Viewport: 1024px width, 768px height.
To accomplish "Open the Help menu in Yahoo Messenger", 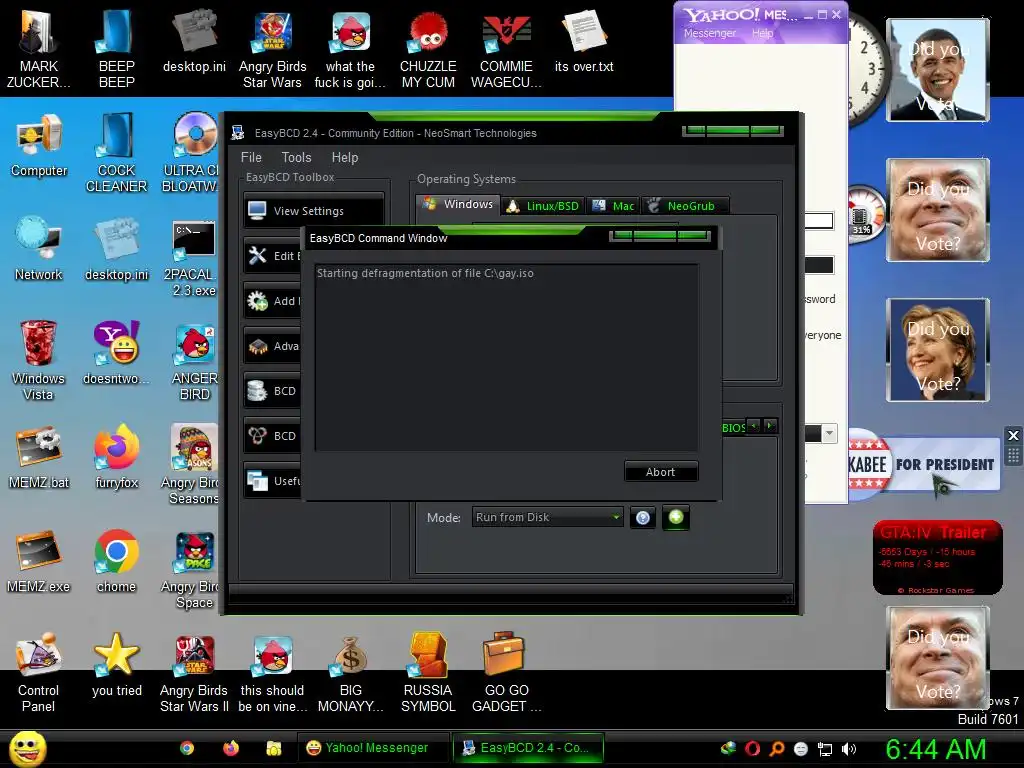I will click(x=762, y=33).
